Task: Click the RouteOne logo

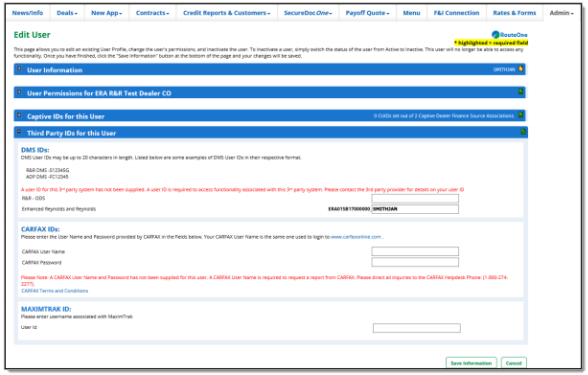Action: tap(509, 35)
